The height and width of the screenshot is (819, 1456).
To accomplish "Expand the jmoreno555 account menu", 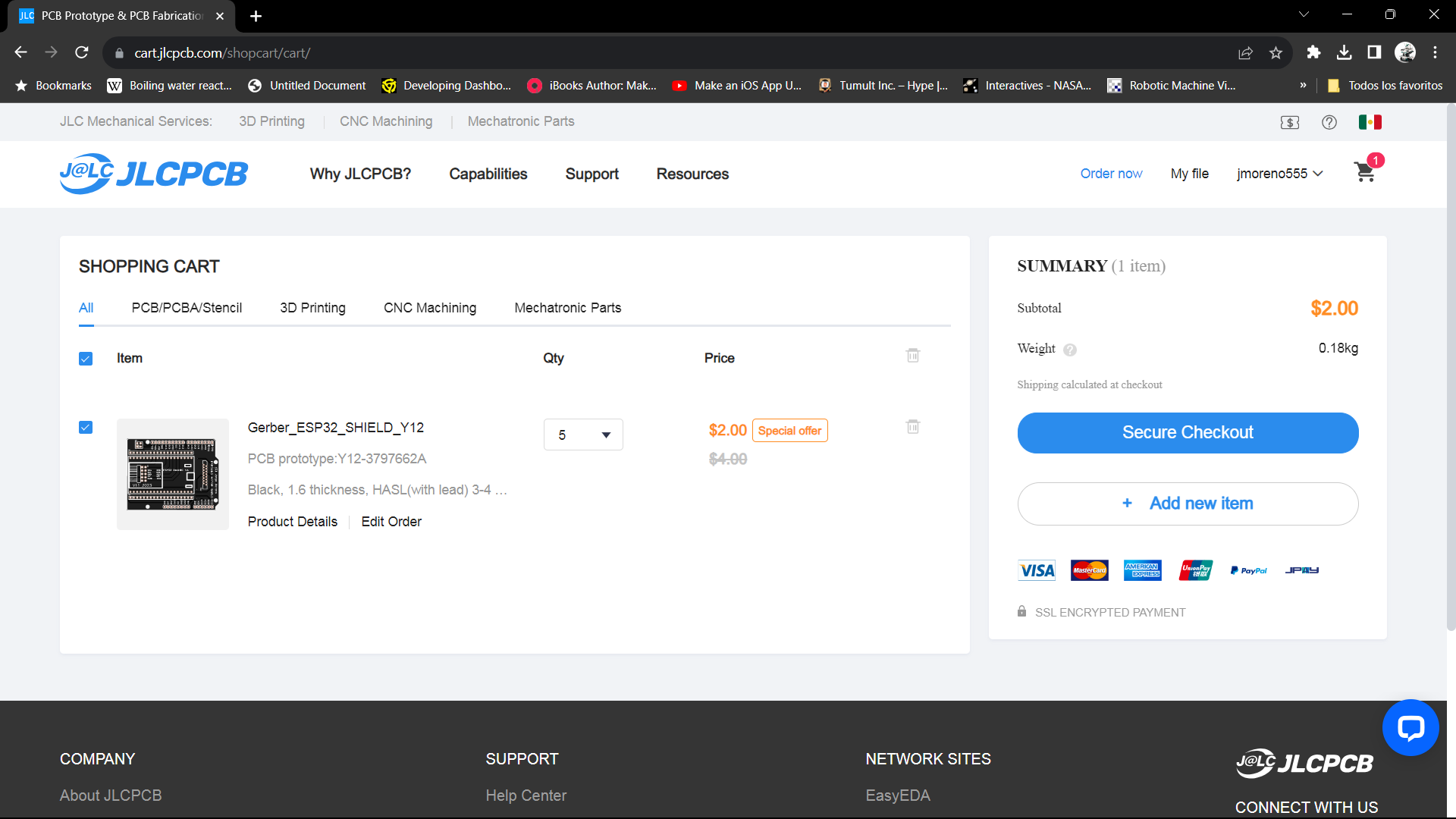I will coord(1279,174).
